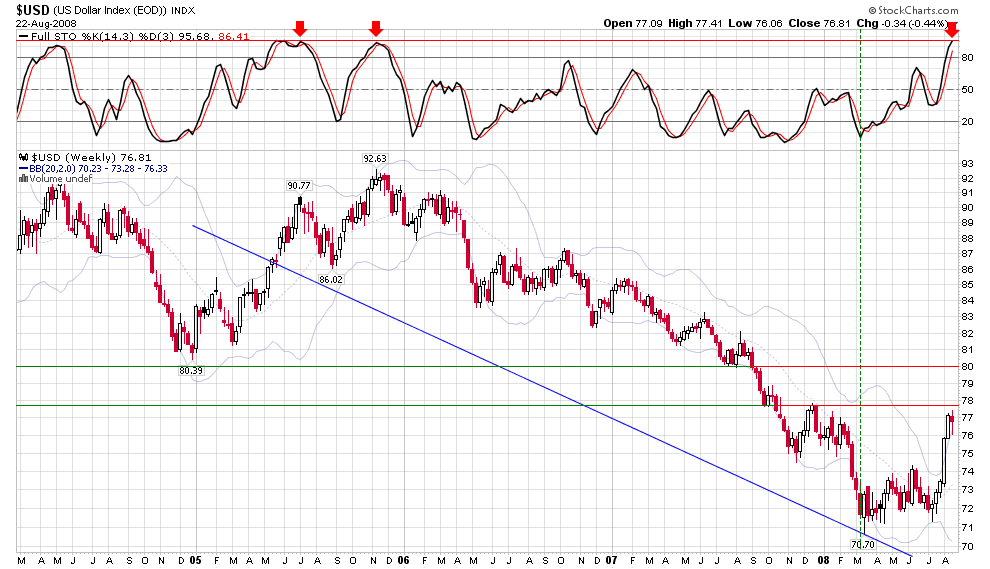Click the Open 77.09 value
The width and height of the screenshot is (990, 569).
(633, 23)
